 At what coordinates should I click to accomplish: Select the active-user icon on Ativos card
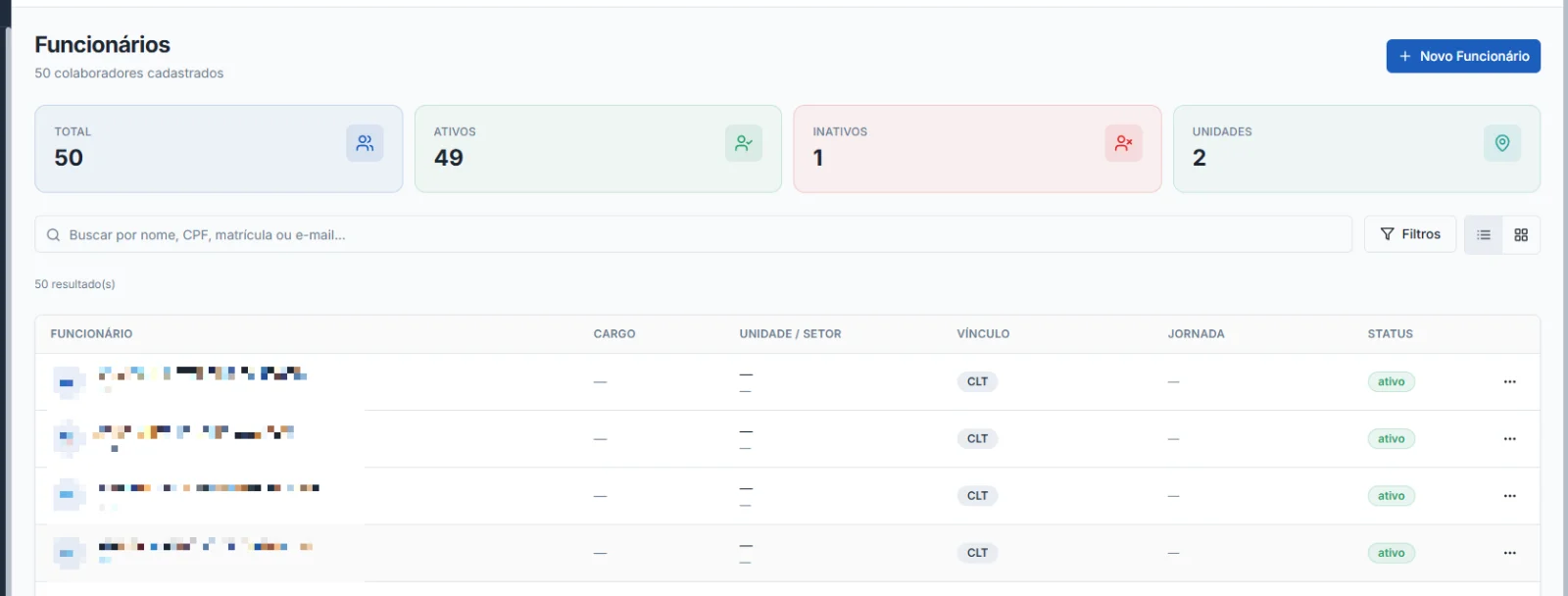click(744, 143)
